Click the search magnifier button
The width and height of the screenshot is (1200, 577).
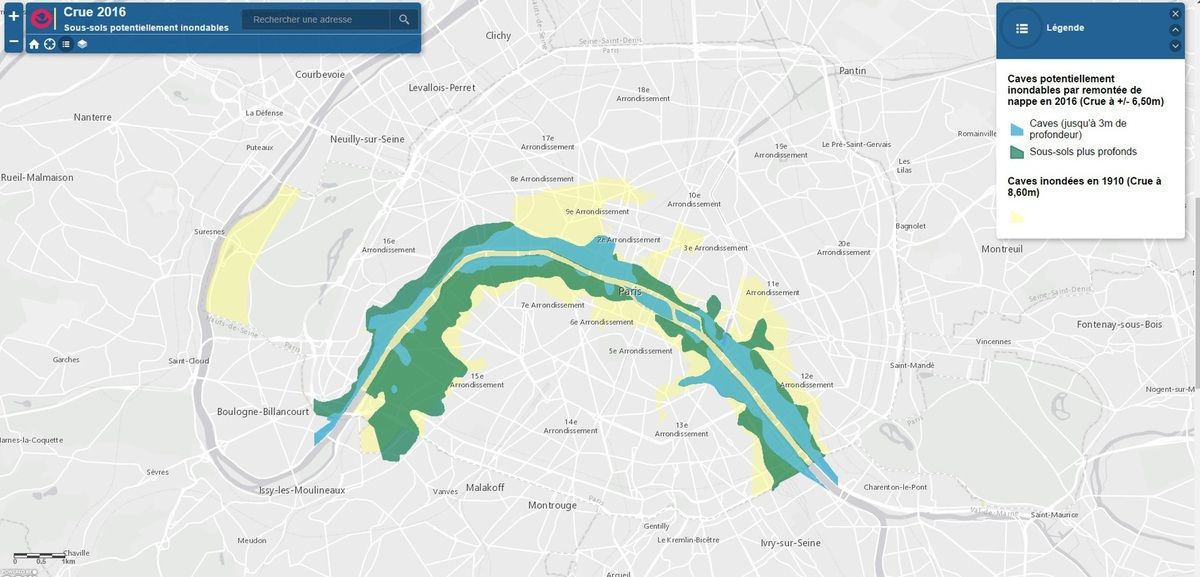click(x=404, y=20)
